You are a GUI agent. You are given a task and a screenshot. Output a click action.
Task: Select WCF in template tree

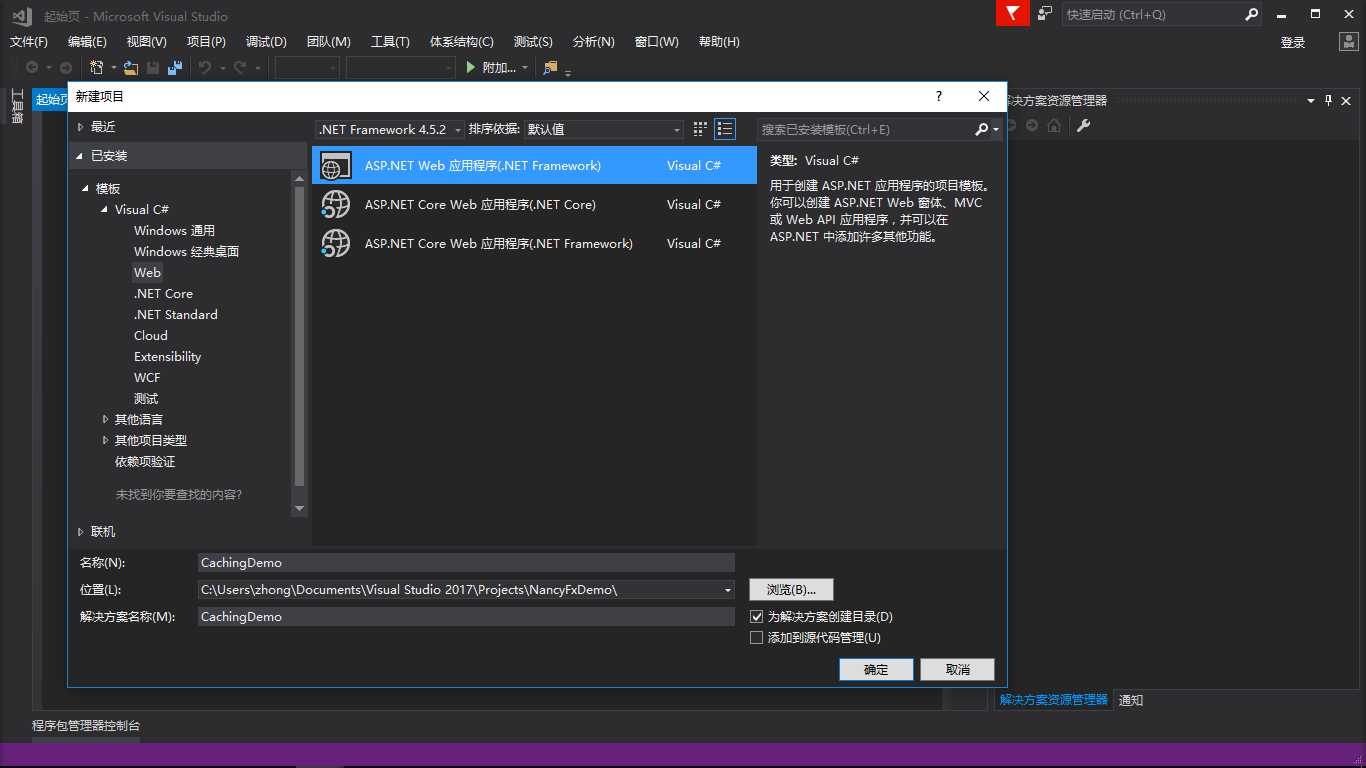pyautogui.click(x=147, y=378)
